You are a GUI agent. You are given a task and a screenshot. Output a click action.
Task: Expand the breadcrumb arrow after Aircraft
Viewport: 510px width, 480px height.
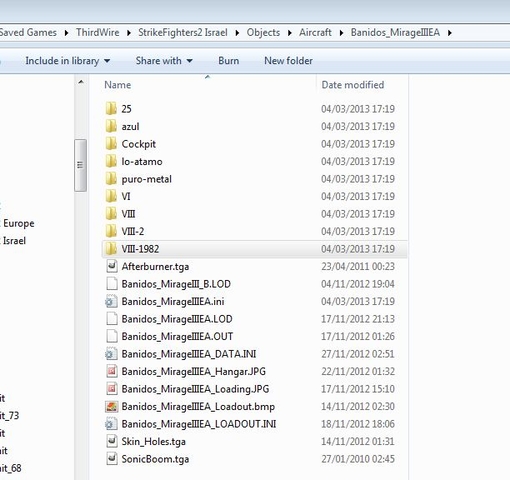click(341, 33)
